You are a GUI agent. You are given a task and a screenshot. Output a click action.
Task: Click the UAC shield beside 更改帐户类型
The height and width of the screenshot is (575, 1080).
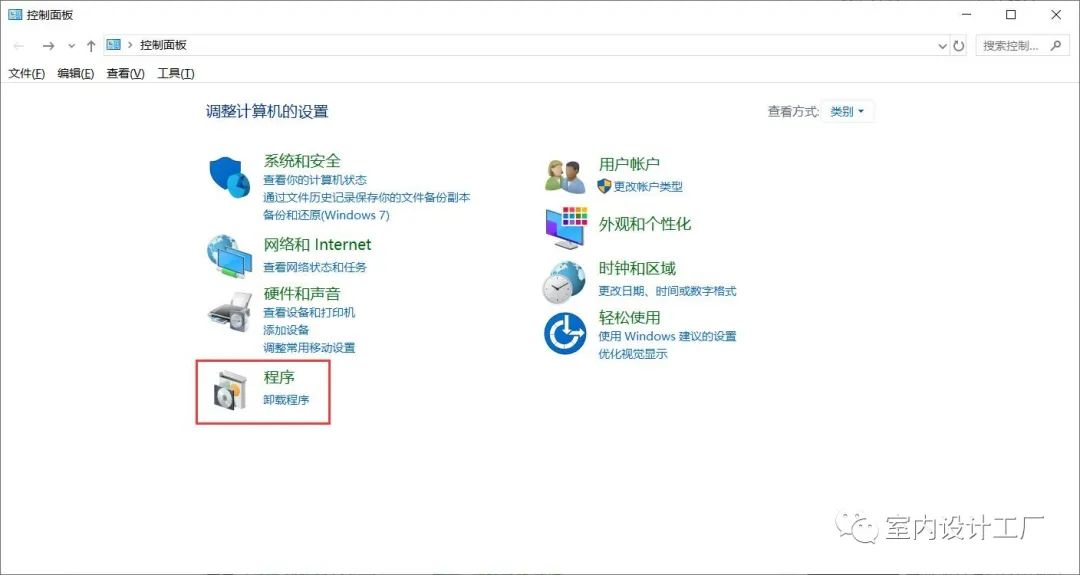pos(604,186)
